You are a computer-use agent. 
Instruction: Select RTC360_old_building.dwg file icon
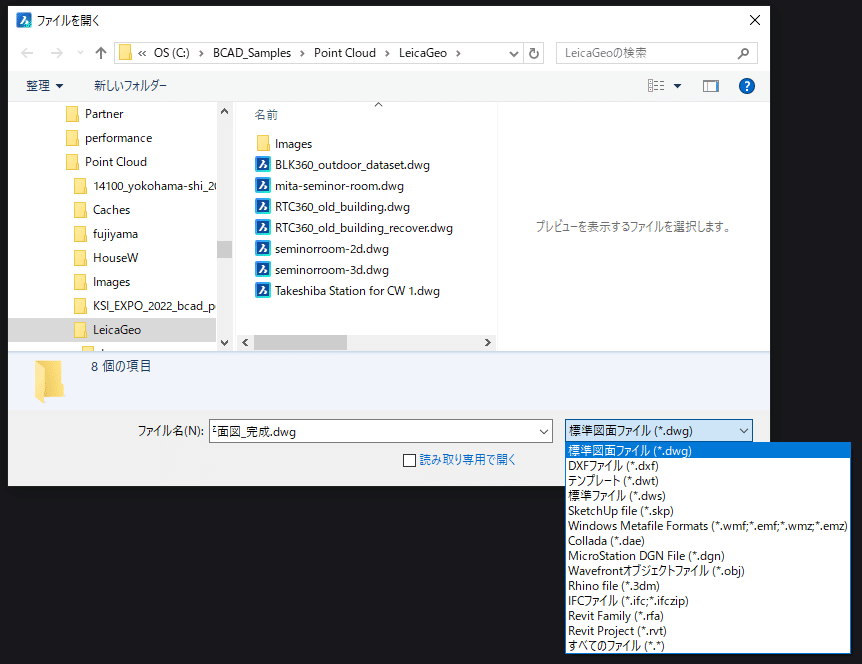tap(263, 206)
